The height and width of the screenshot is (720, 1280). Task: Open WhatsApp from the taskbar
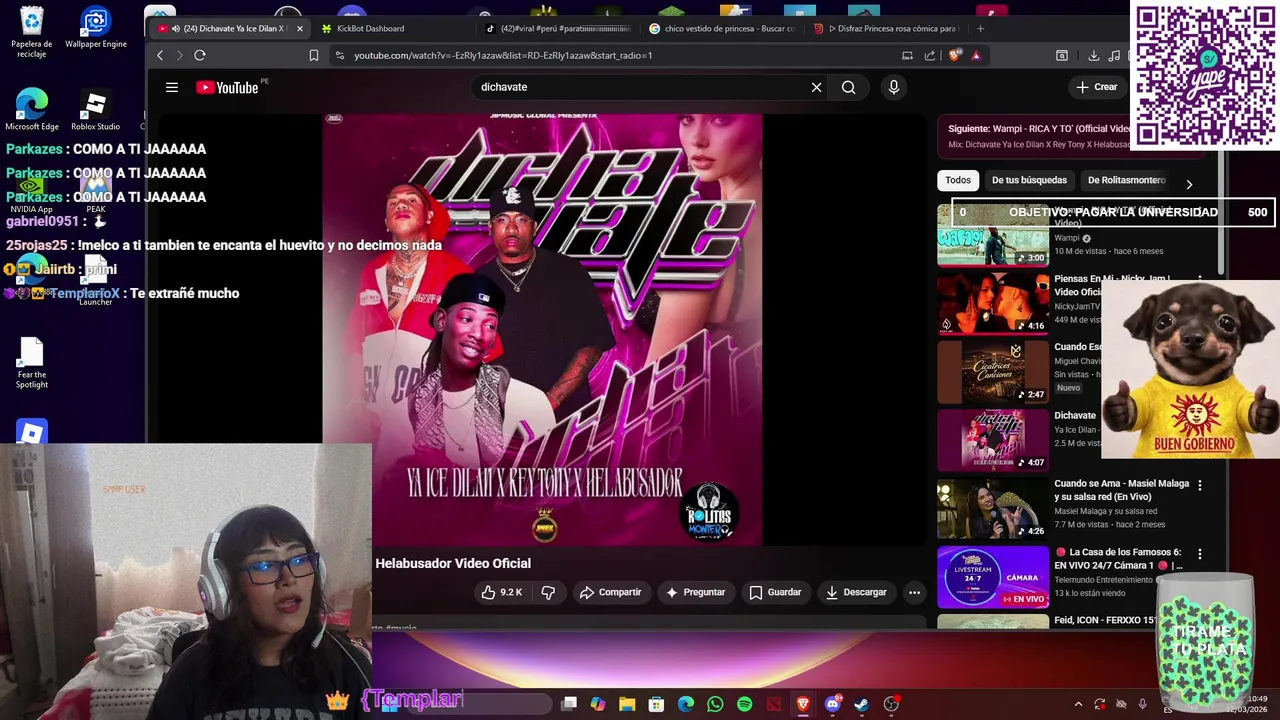[715, 704]
